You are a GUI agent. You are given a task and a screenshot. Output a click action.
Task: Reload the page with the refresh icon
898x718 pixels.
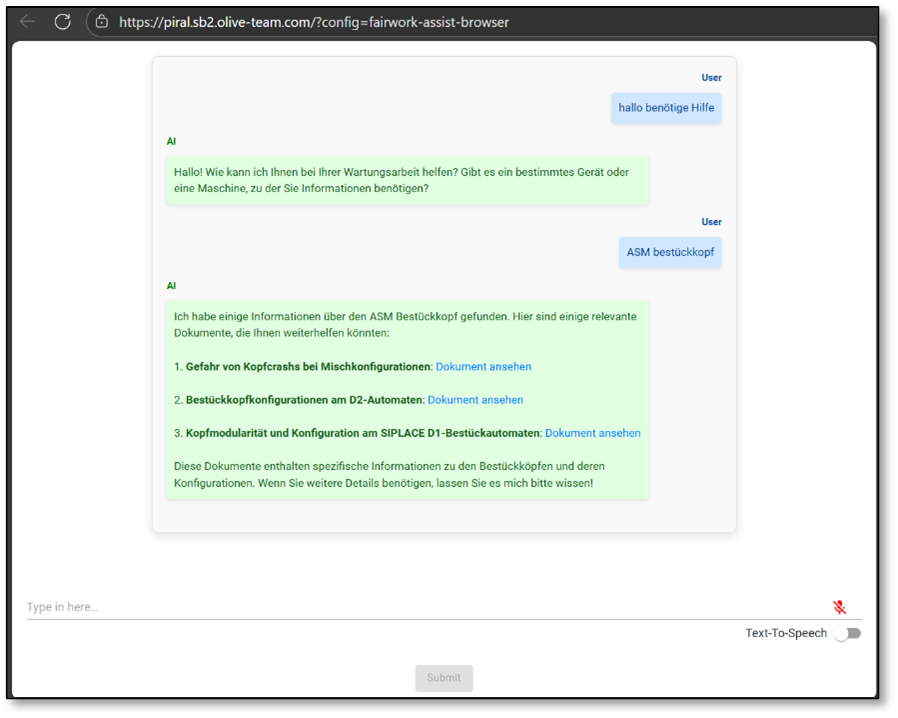pos(62,21)
